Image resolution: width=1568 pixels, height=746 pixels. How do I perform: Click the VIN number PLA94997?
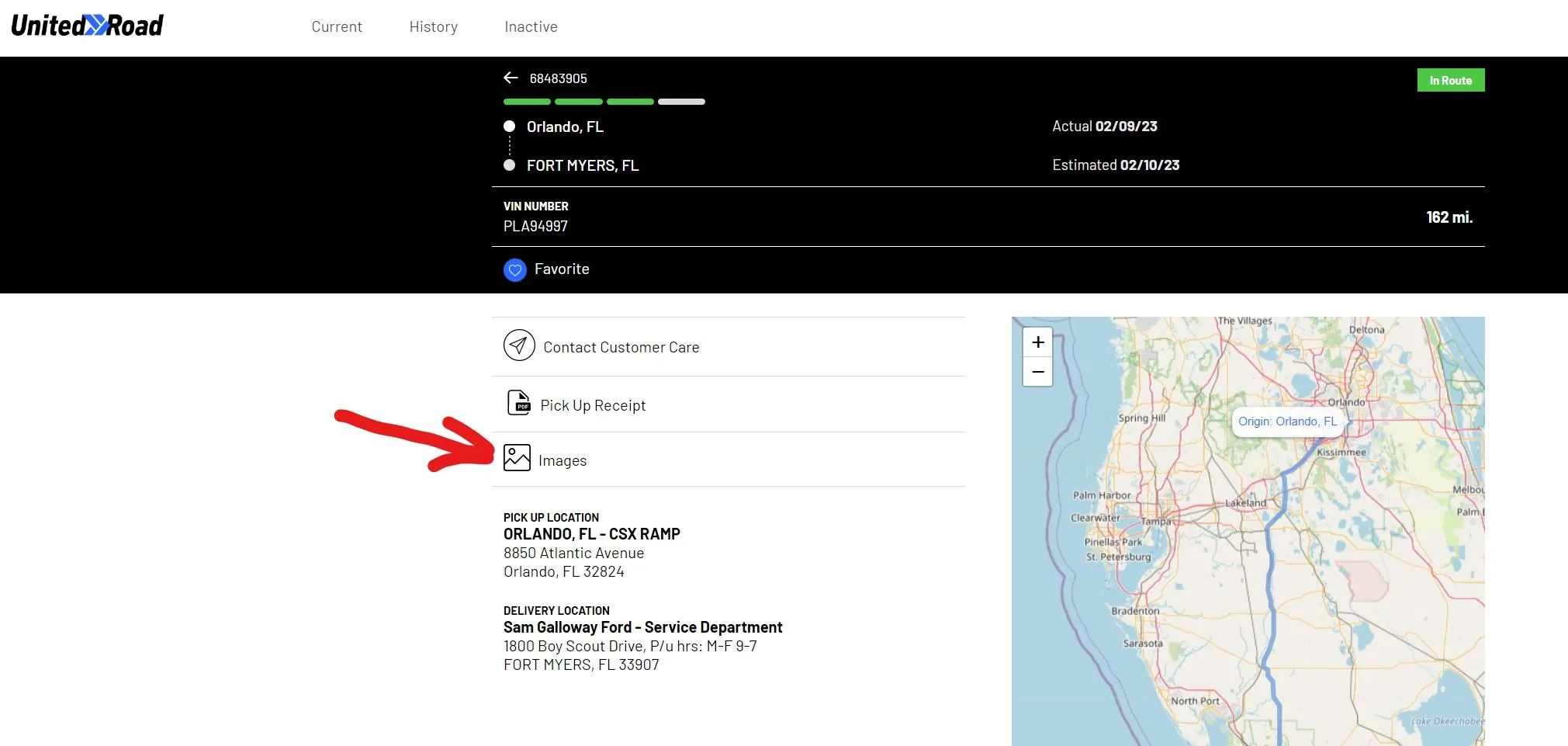click(x=535, y=226)
